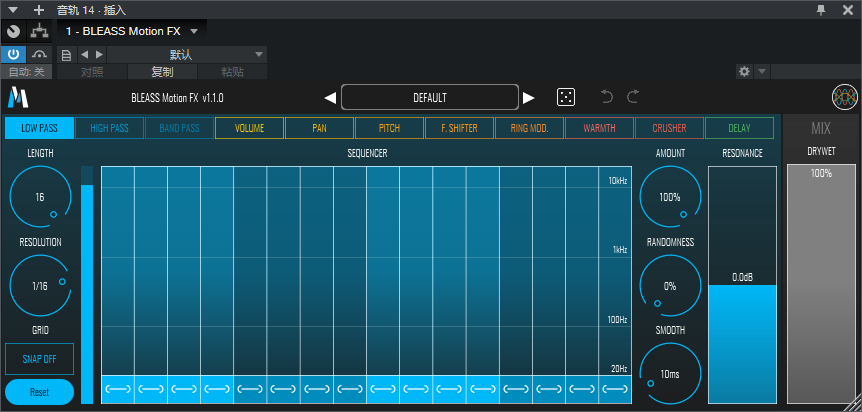Click the RESONANCE slider at 0.0dB
862x412 pixels.
(742, 285)
